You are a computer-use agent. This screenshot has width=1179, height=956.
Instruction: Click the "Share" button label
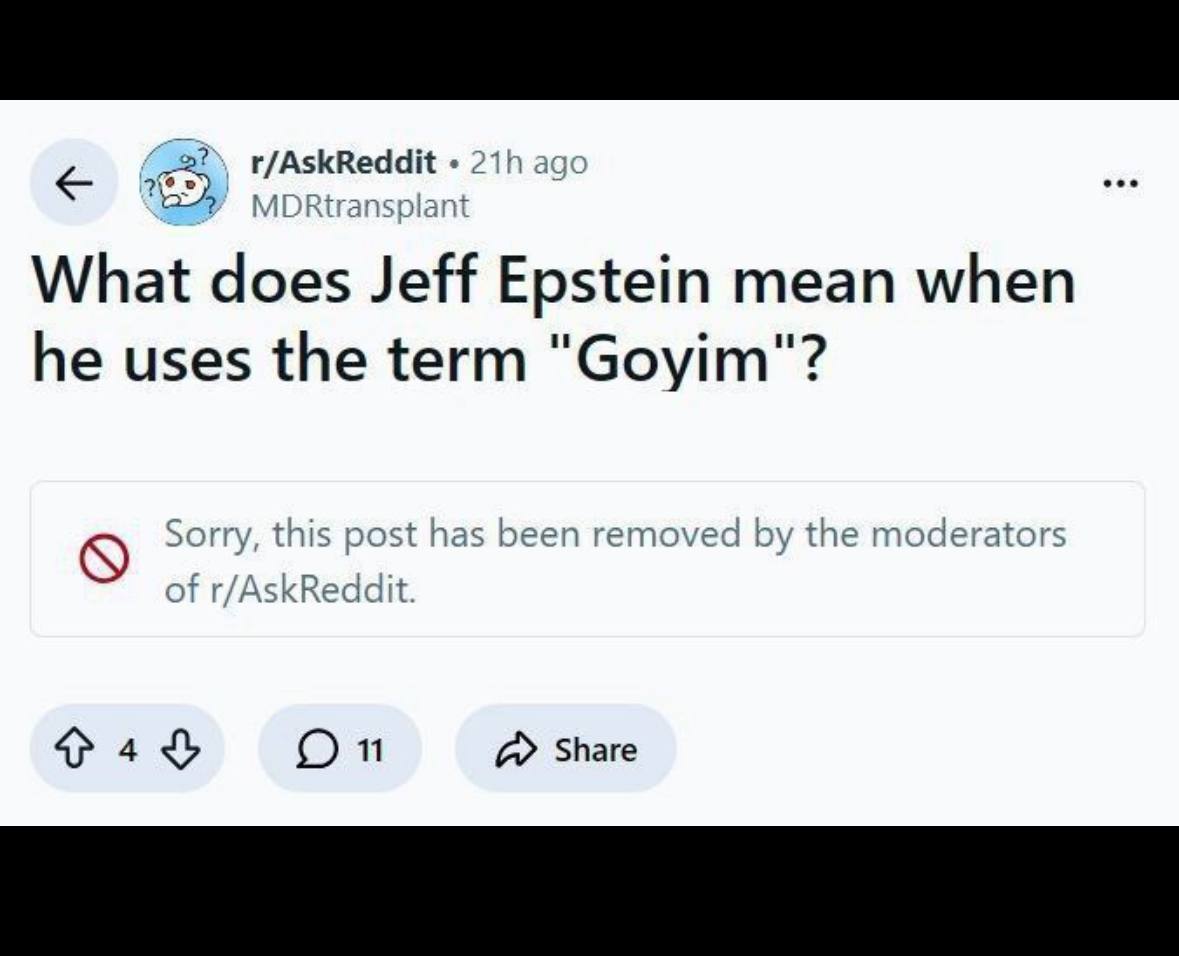click(x=595, y=749)
